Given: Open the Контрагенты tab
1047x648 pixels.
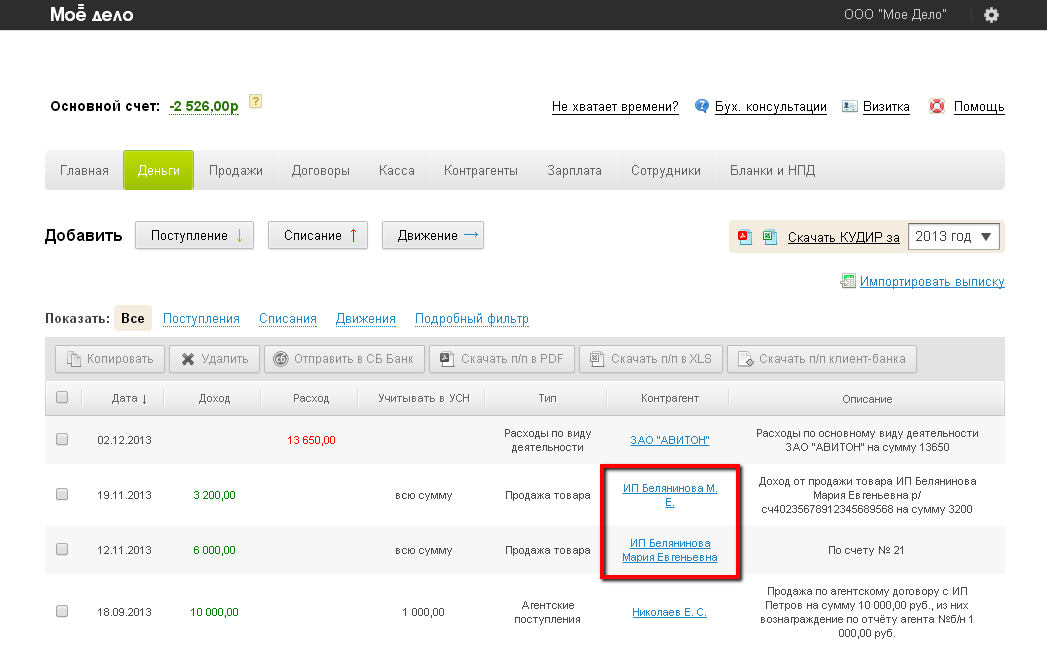Looking at the screenshot, I should [480, 170].
